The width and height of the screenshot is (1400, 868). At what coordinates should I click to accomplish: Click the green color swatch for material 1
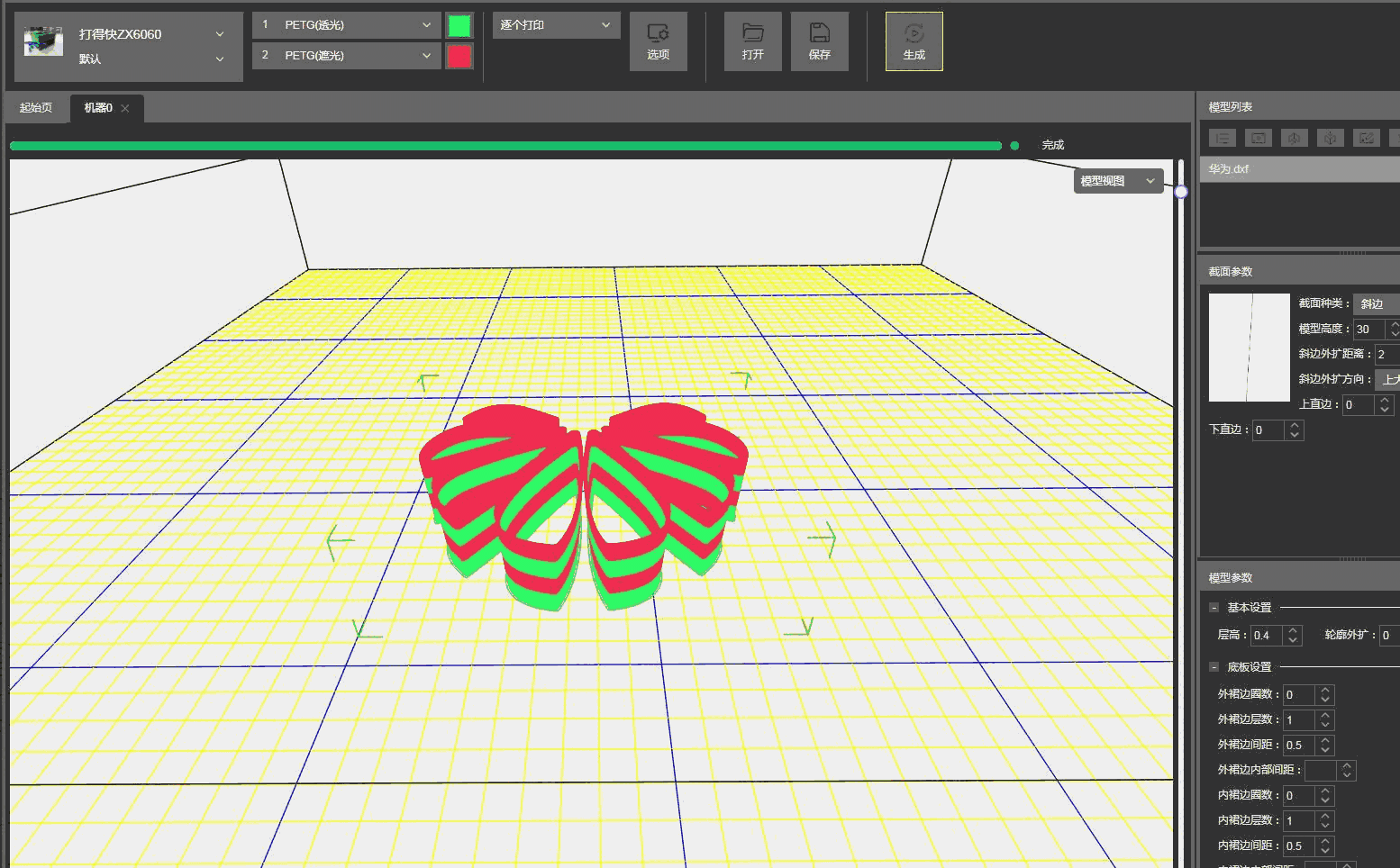pos(459,25)
